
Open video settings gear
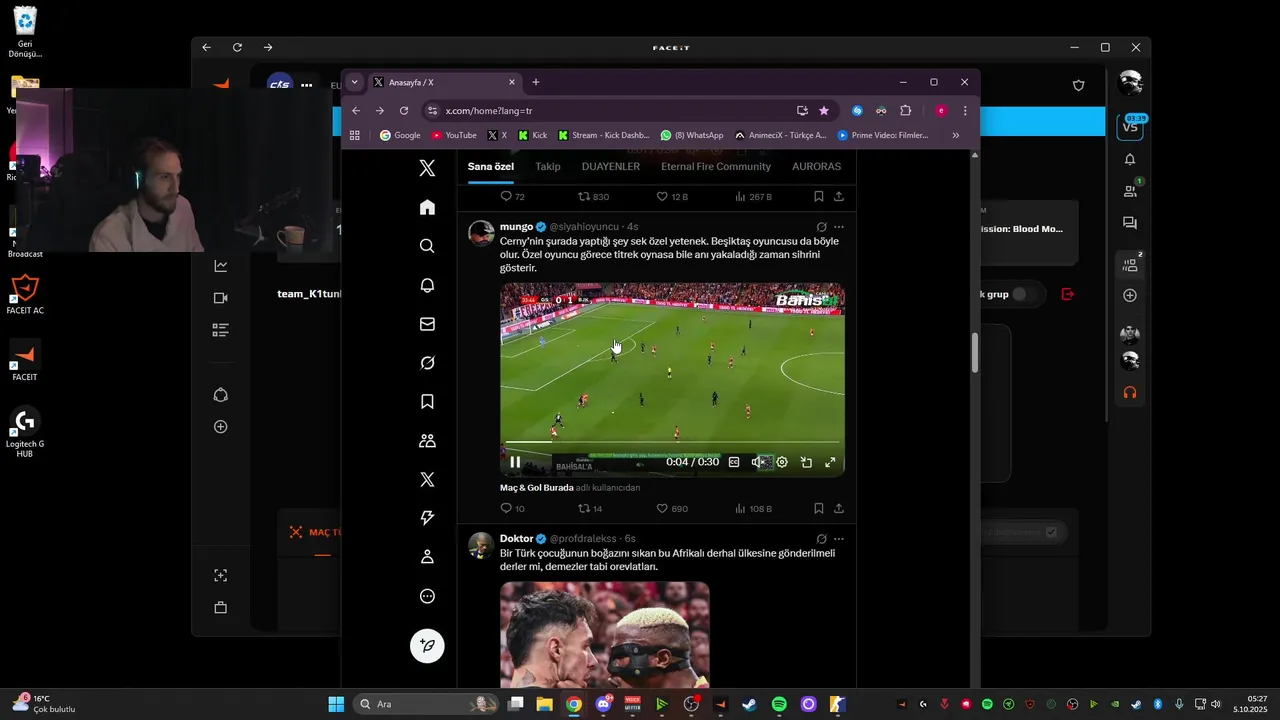click(x=782, y=462)
